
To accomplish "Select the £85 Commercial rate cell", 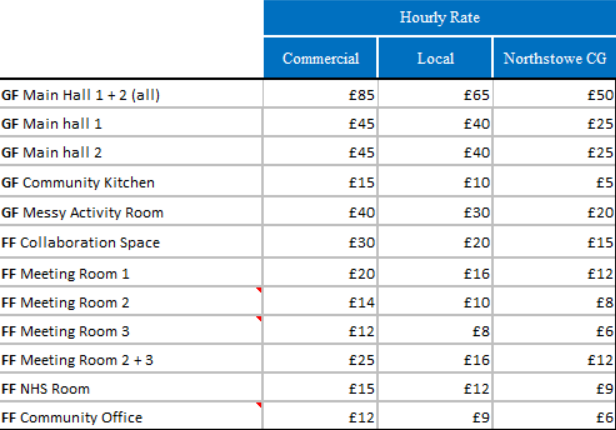I will pos(321,96).
